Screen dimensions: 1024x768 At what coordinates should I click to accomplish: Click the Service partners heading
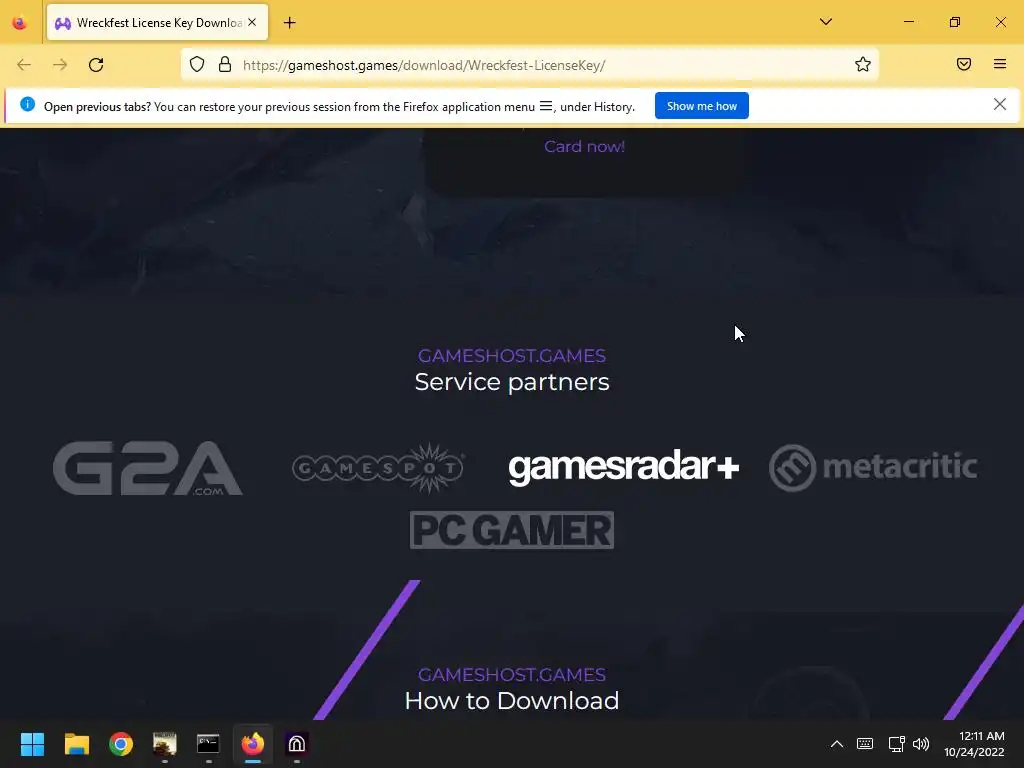[x=512, y=382]
